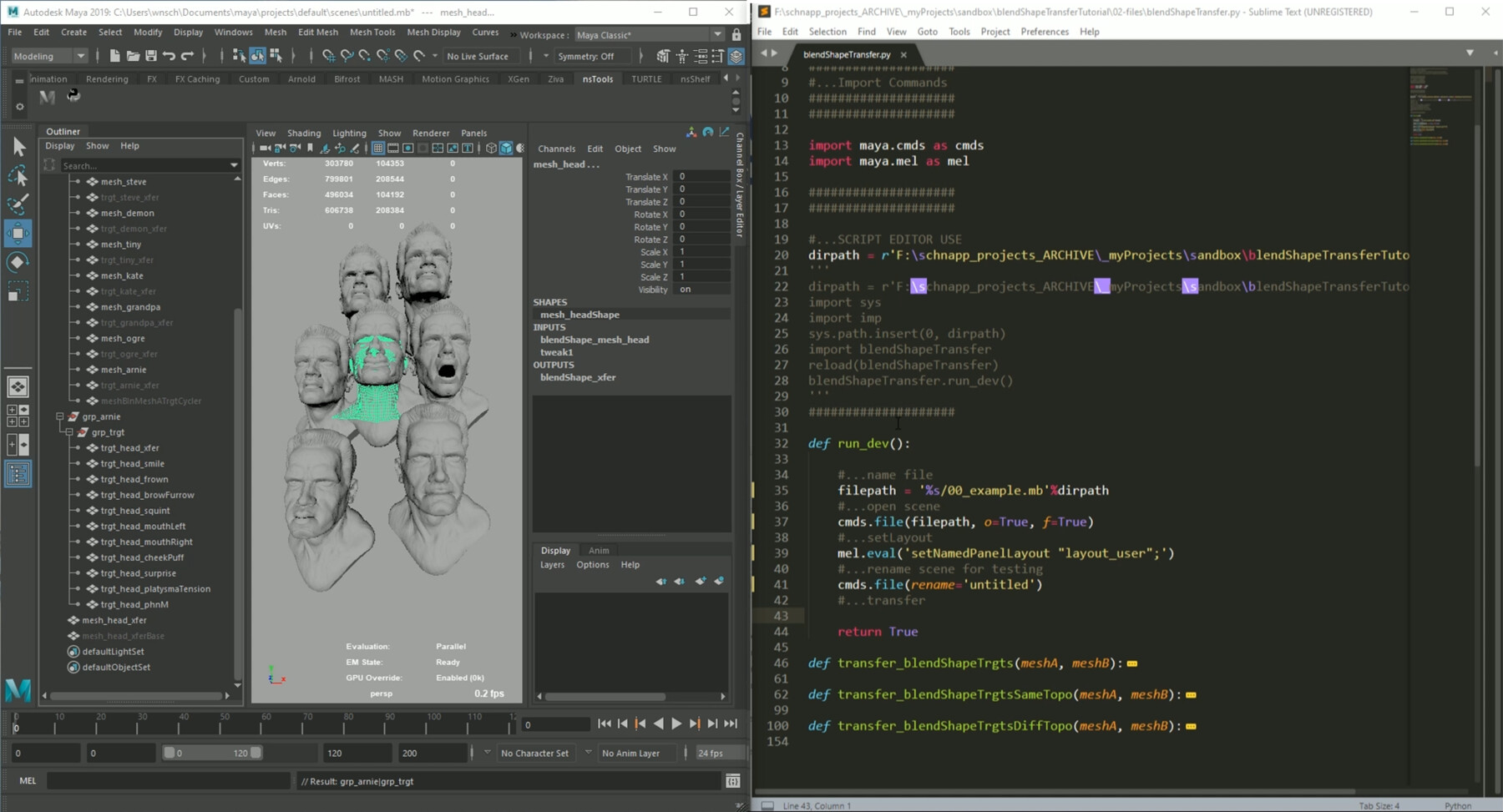This screenshot has height=812, width=1503.
Task: Click the Snap to Grids magnet icon
Action: [x=329, y=56]
